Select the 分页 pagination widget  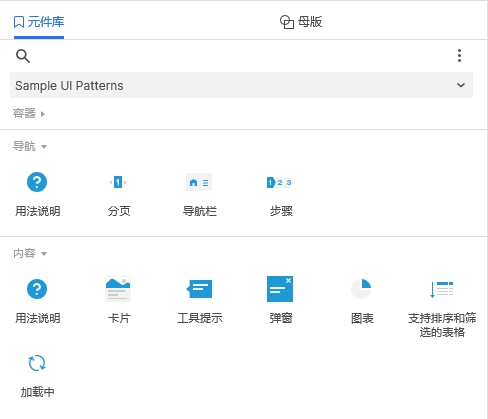[118, 194]
